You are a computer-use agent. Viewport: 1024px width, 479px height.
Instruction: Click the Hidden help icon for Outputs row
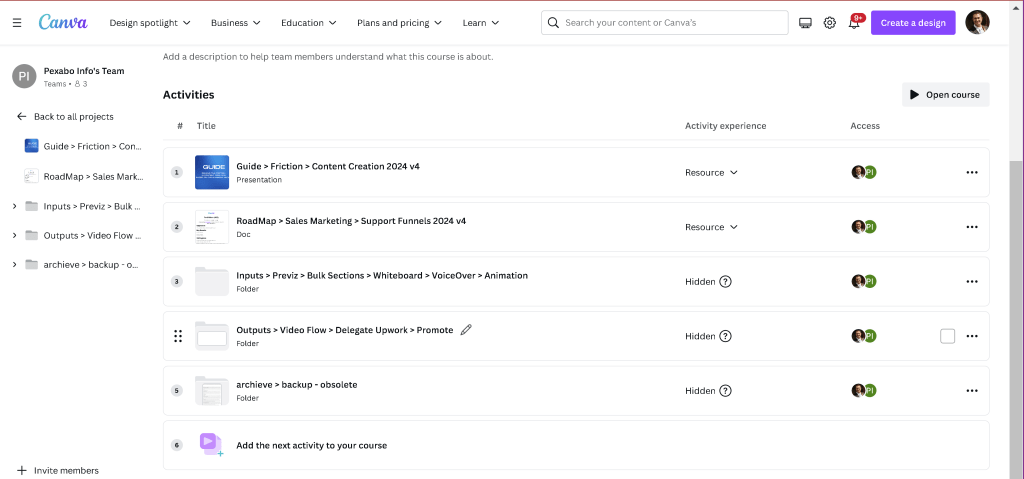tap(725, 336)
